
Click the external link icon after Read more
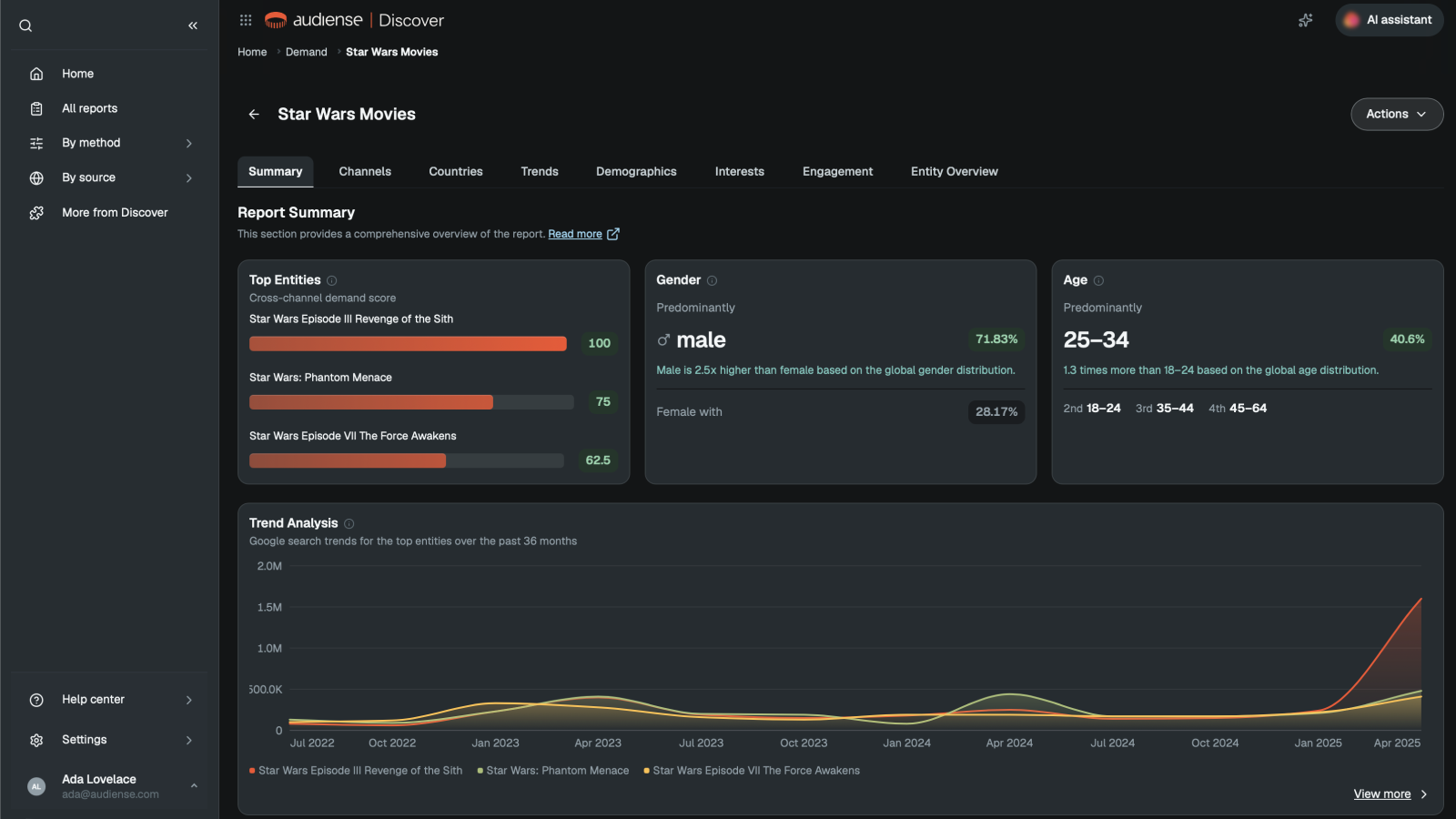pos(613,234)
